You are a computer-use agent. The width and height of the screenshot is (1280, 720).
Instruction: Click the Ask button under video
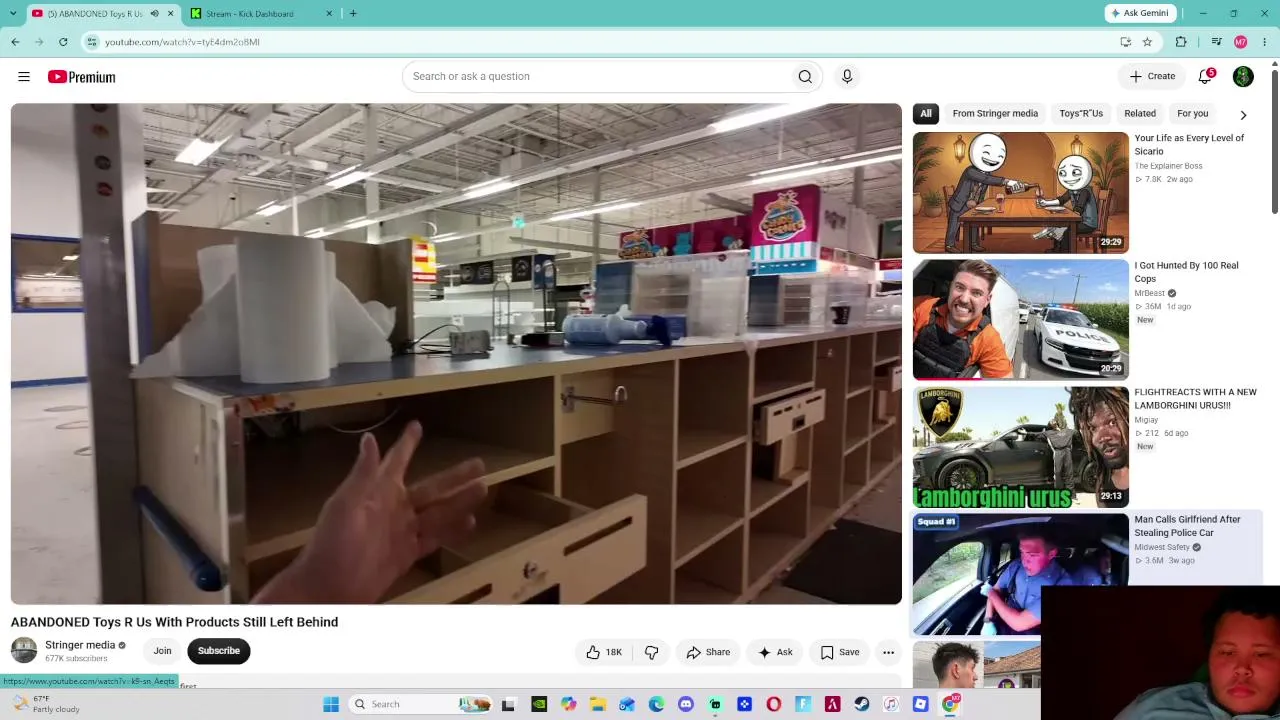[x=775, y=652]
